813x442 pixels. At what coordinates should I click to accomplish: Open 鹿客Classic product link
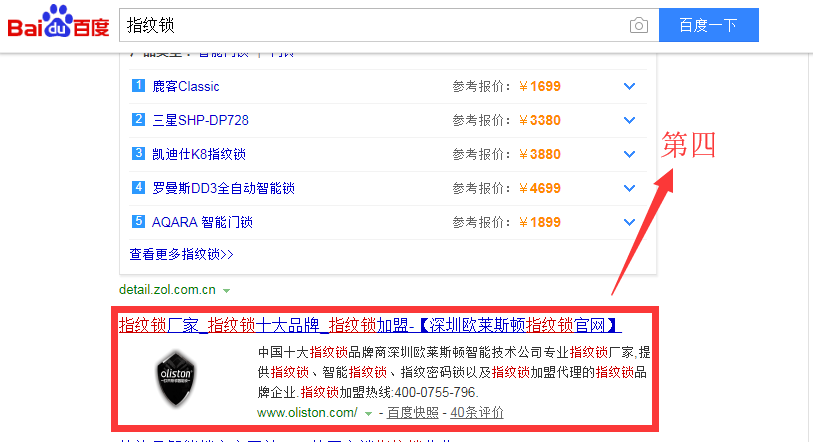pyautogui.click(x=186, y=86)
